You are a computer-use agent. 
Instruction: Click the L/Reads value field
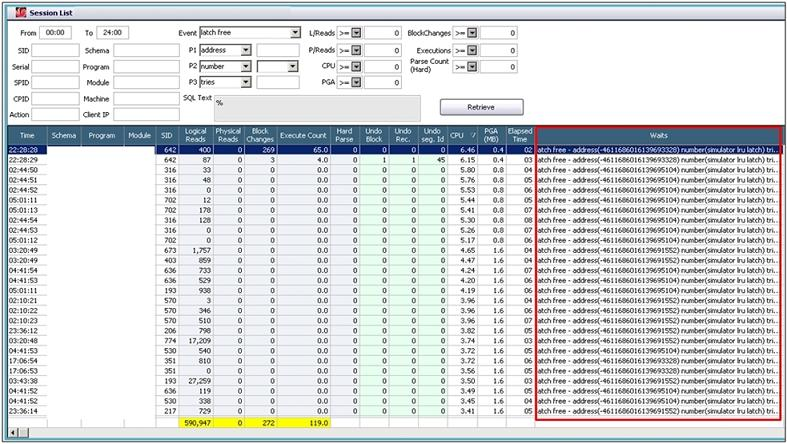pos(383,33)
